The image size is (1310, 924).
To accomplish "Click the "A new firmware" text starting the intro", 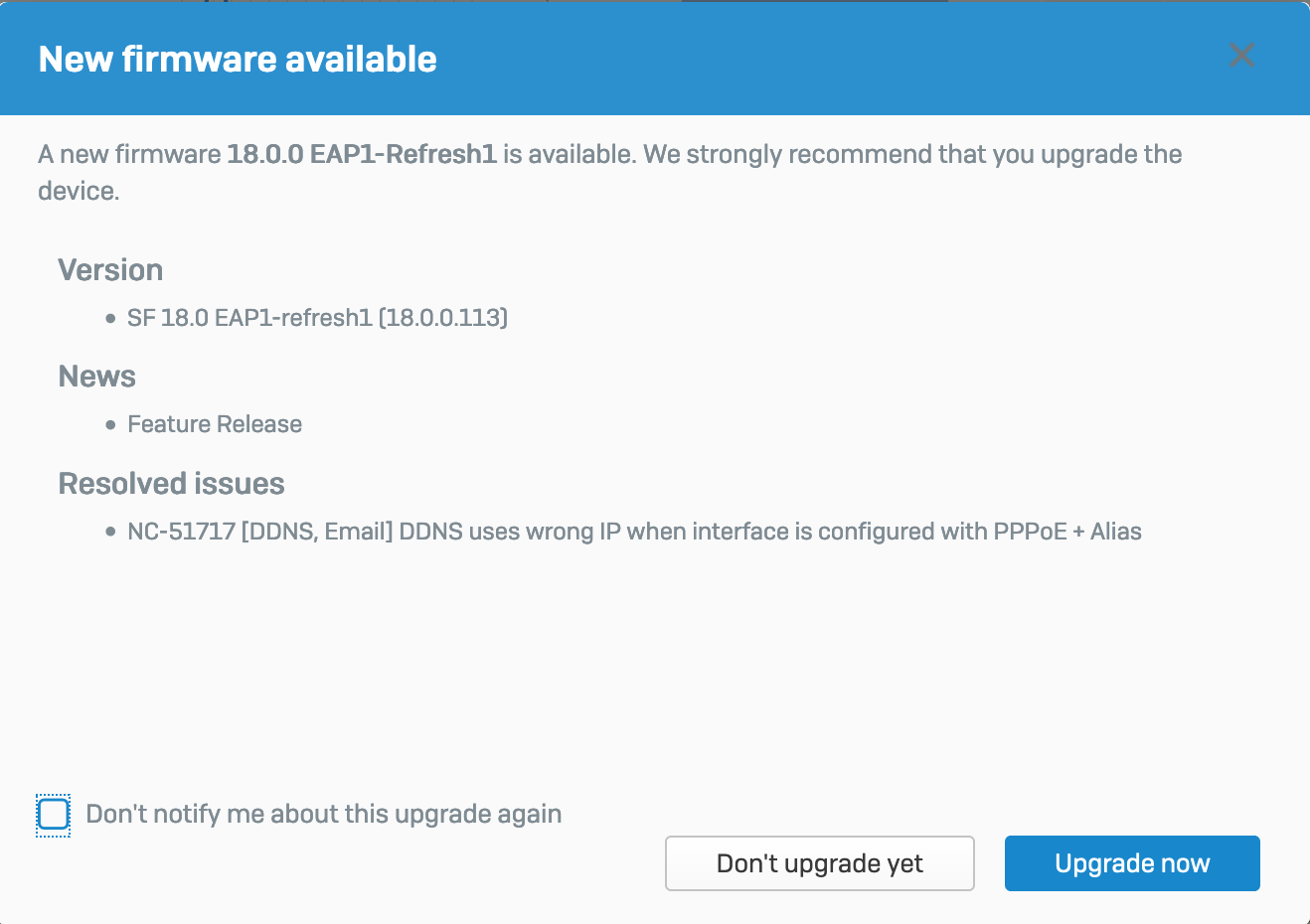I will click(129, 155).
